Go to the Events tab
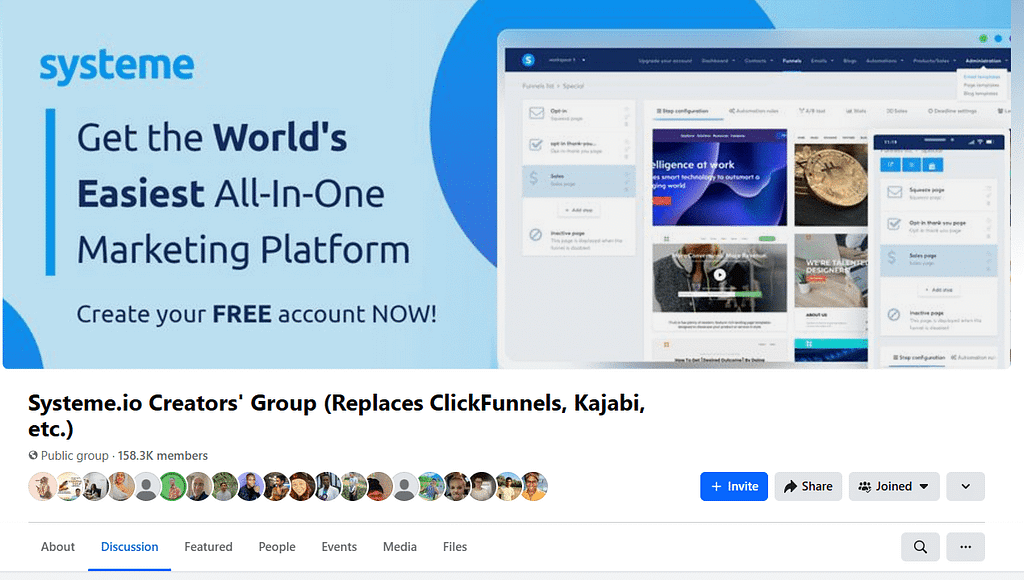This screenshot has height=580, width=1024. click(x=339, y=547)
